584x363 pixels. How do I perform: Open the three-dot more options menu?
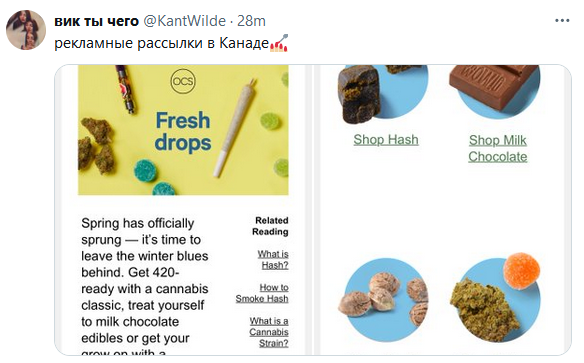562,20
